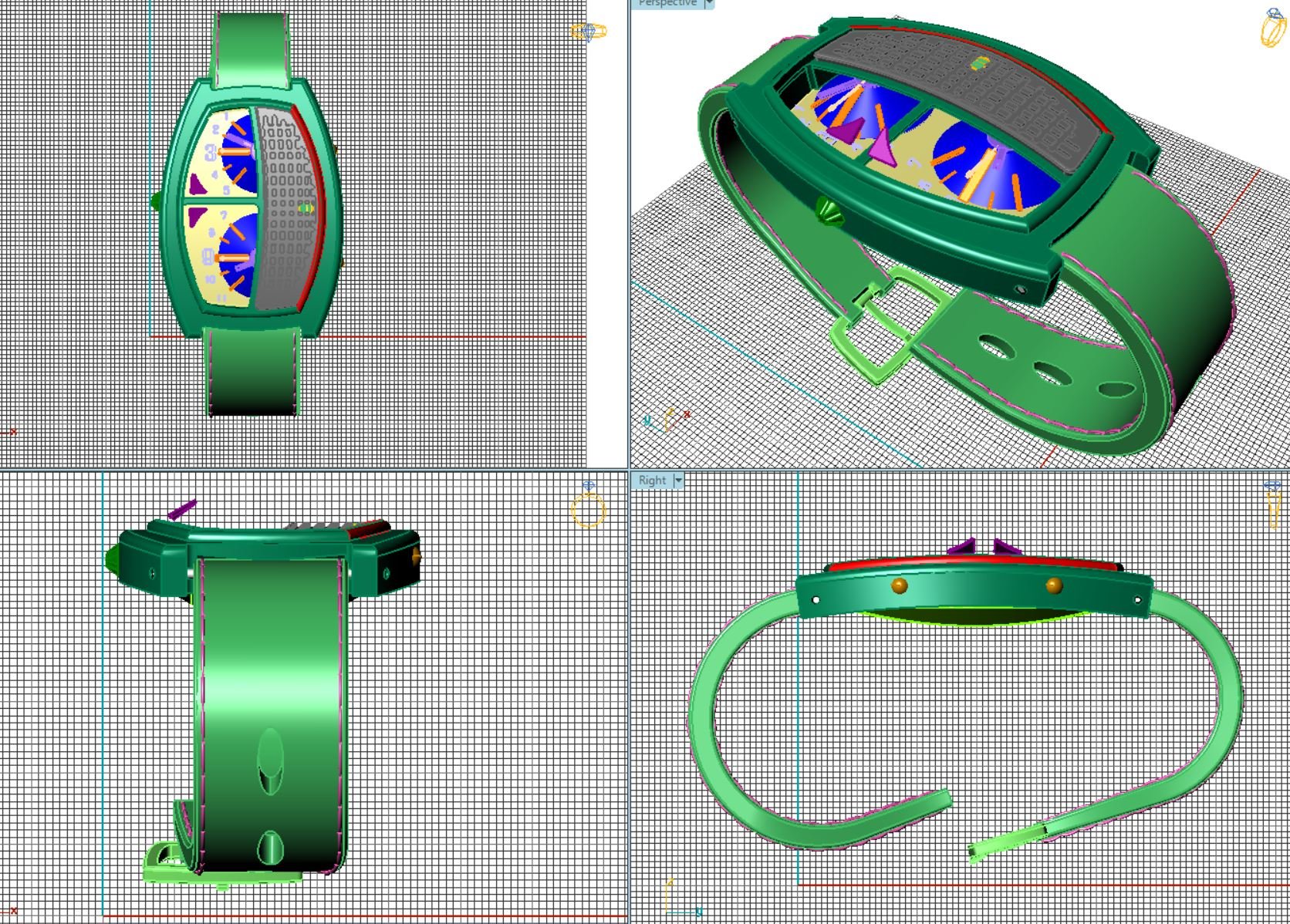Open the Right viewport dropdown arrow

678,481
